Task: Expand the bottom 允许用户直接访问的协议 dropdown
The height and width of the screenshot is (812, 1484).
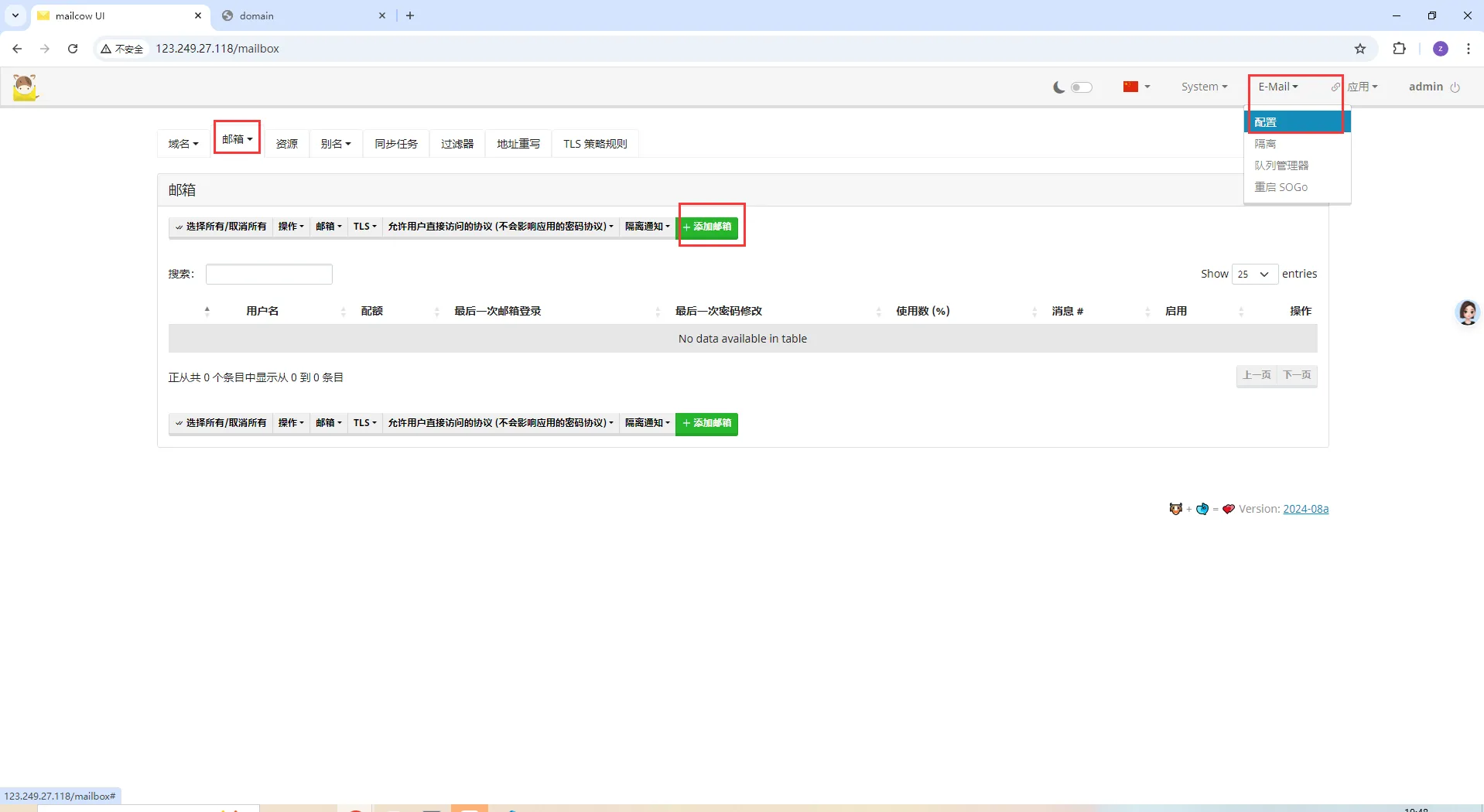Action: [501, 423]
